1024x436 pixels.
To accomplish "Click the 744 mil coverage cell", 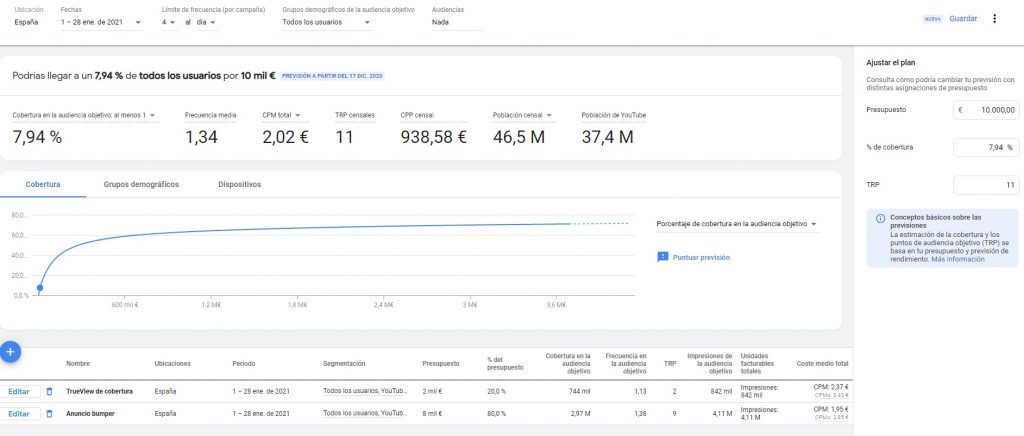I will click(579, 392).
